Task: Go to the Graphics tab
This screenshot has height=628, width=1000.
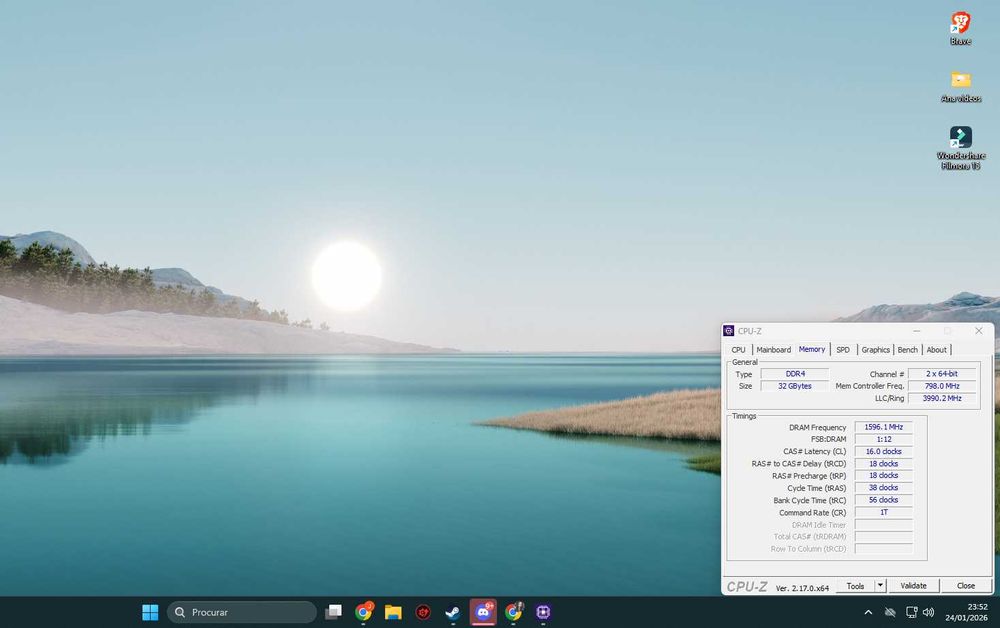Action: [875, 350]
